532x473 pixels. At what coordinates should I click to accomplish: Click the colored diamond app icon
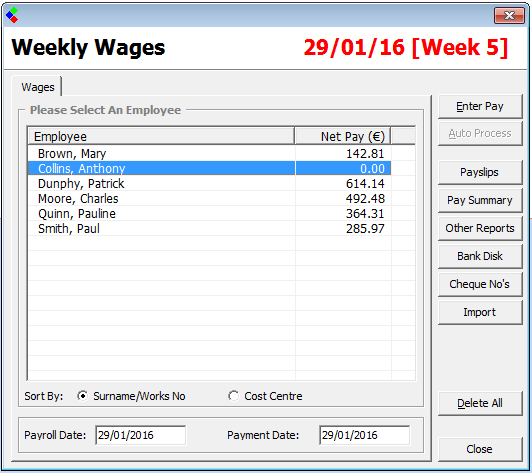(12, 15)
